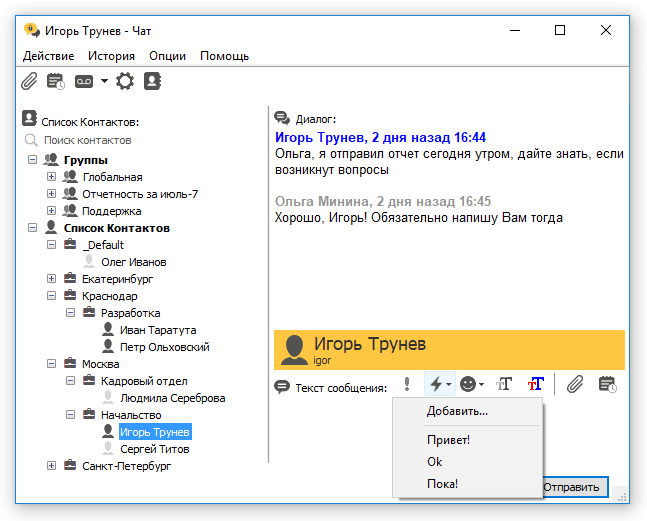
Task: Choose Добавить... in quick replies menu
Action: tap(457, 411)
